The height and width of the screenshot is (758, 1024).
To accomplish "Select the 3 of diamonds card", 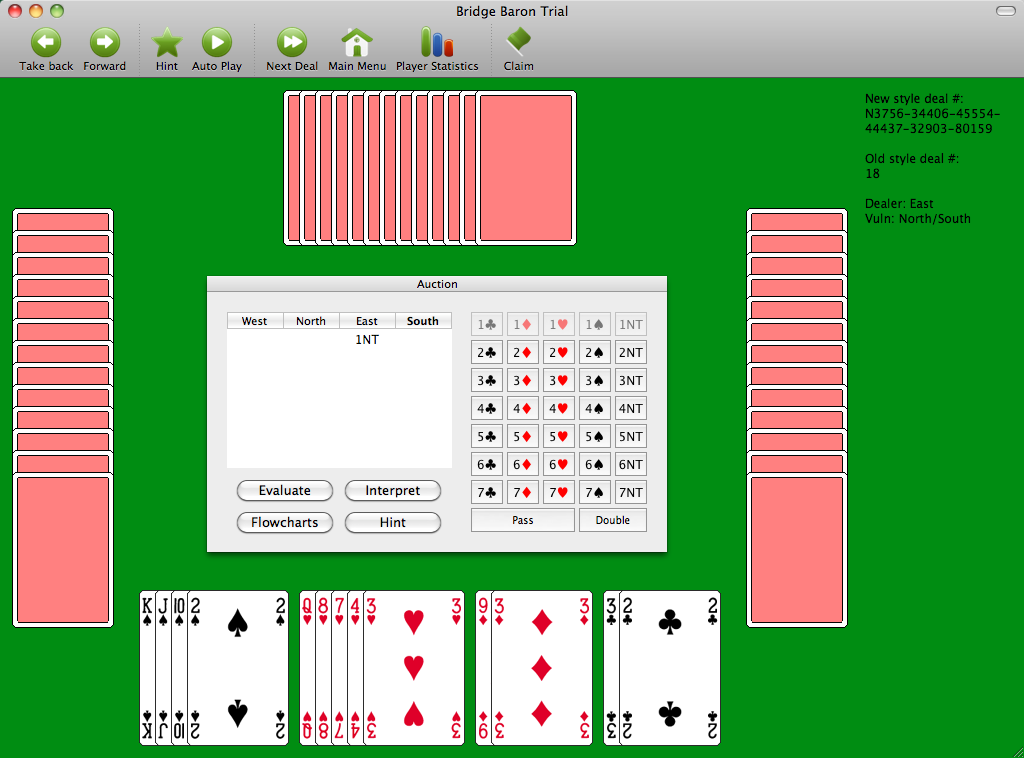I will [x=541, y=668].
